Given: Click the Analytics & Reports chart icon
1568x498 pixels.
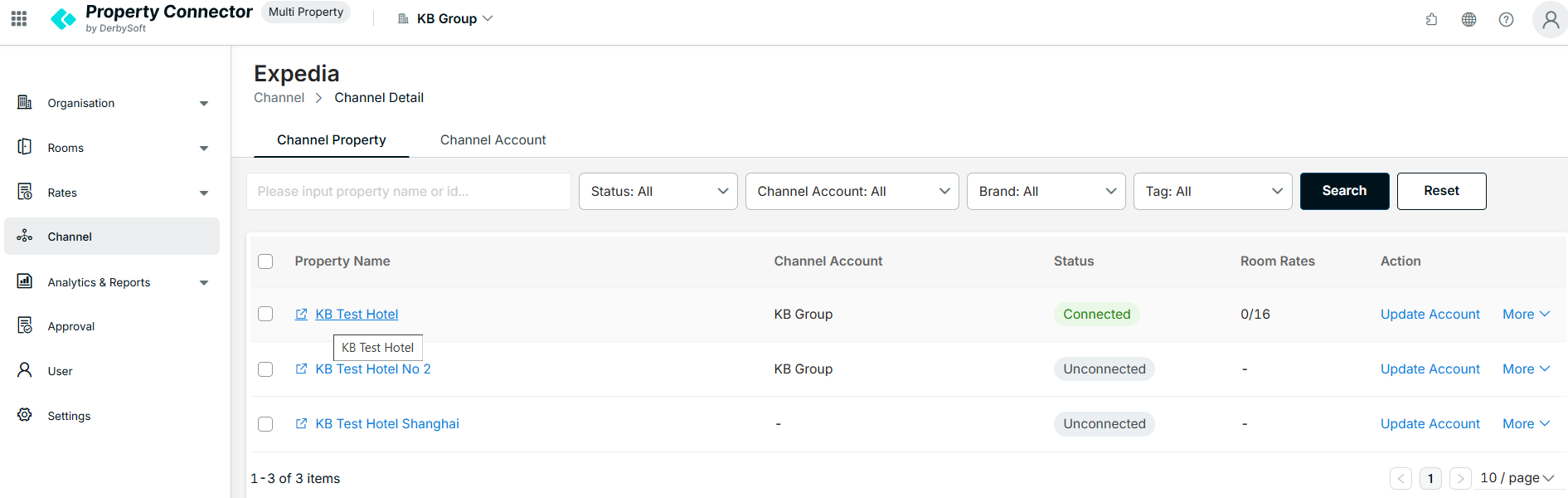Looking at the screenshot, I should (25, 281).
